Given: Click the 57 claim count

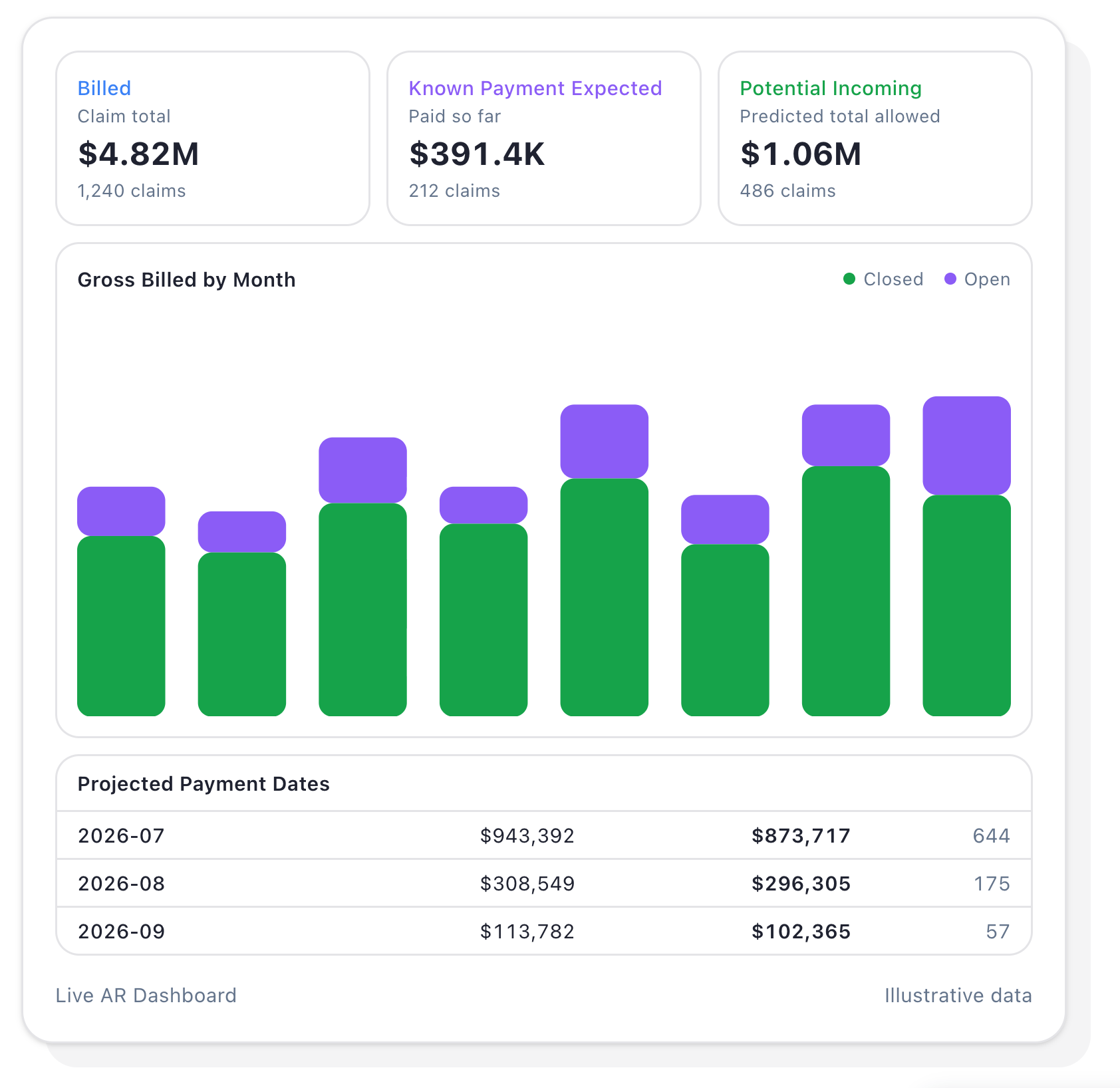Looking at the screenshot, I should pyautogui.click(x=998, y=932).
